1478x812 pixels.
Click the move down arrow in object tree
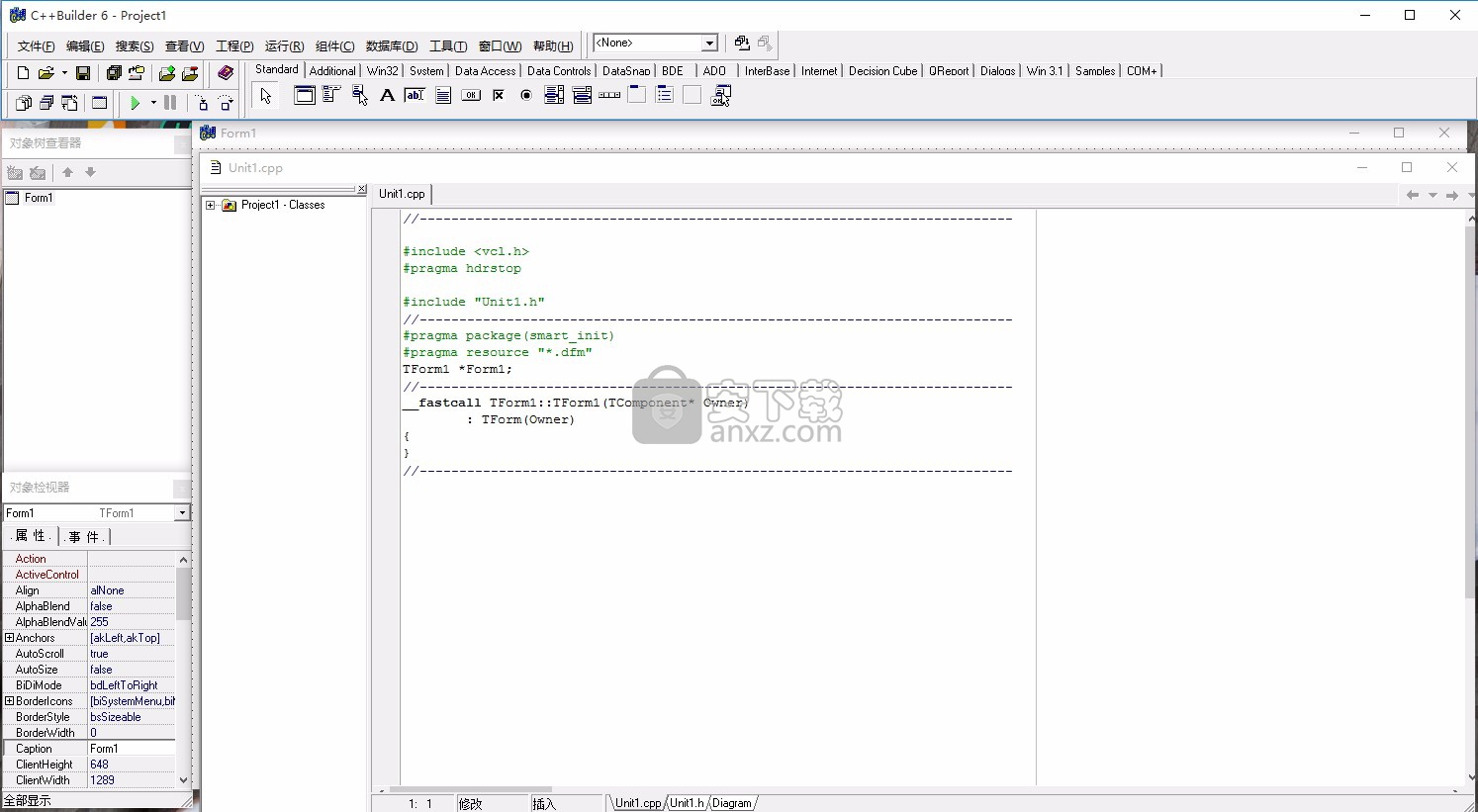(90, 172)
